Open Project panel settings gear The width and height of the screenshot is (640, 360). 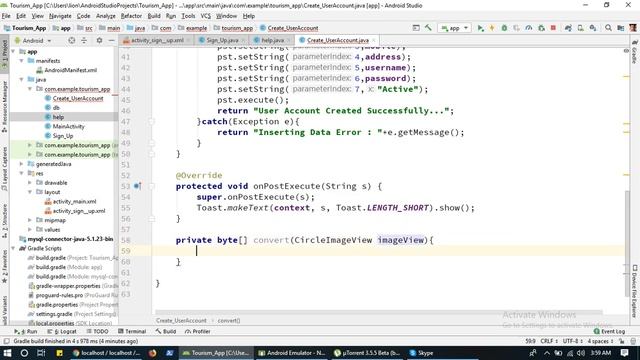pyautogui.click(x=99, y=40)
